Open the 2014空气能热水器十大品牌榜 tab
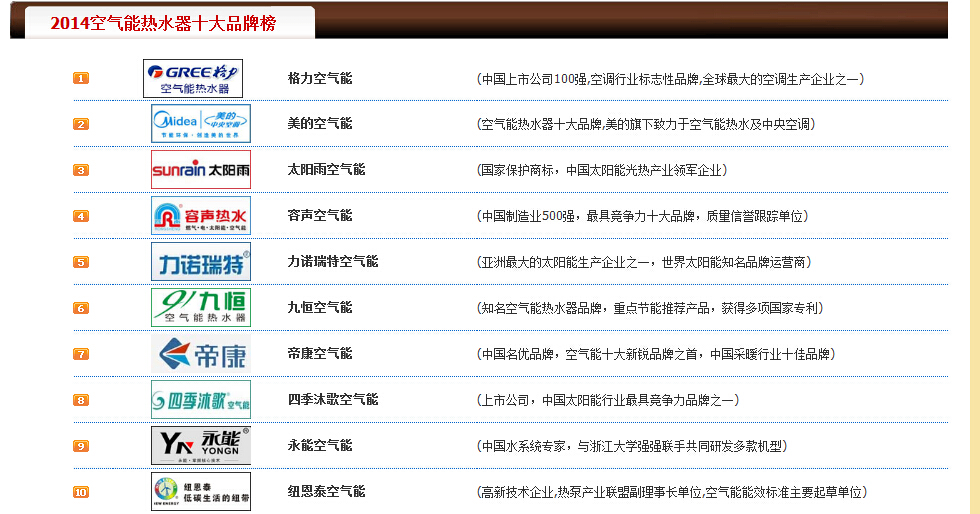Viewport: 980px width, 514px height. pos(169,23)
